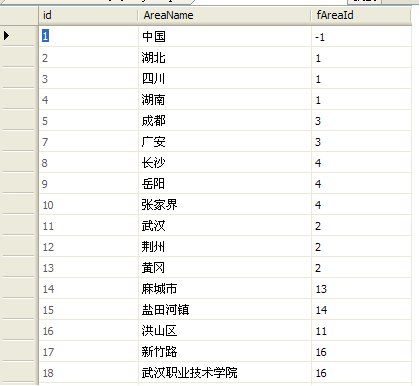
Task: Click the id cell with value 12
Action: pos(88,247)
